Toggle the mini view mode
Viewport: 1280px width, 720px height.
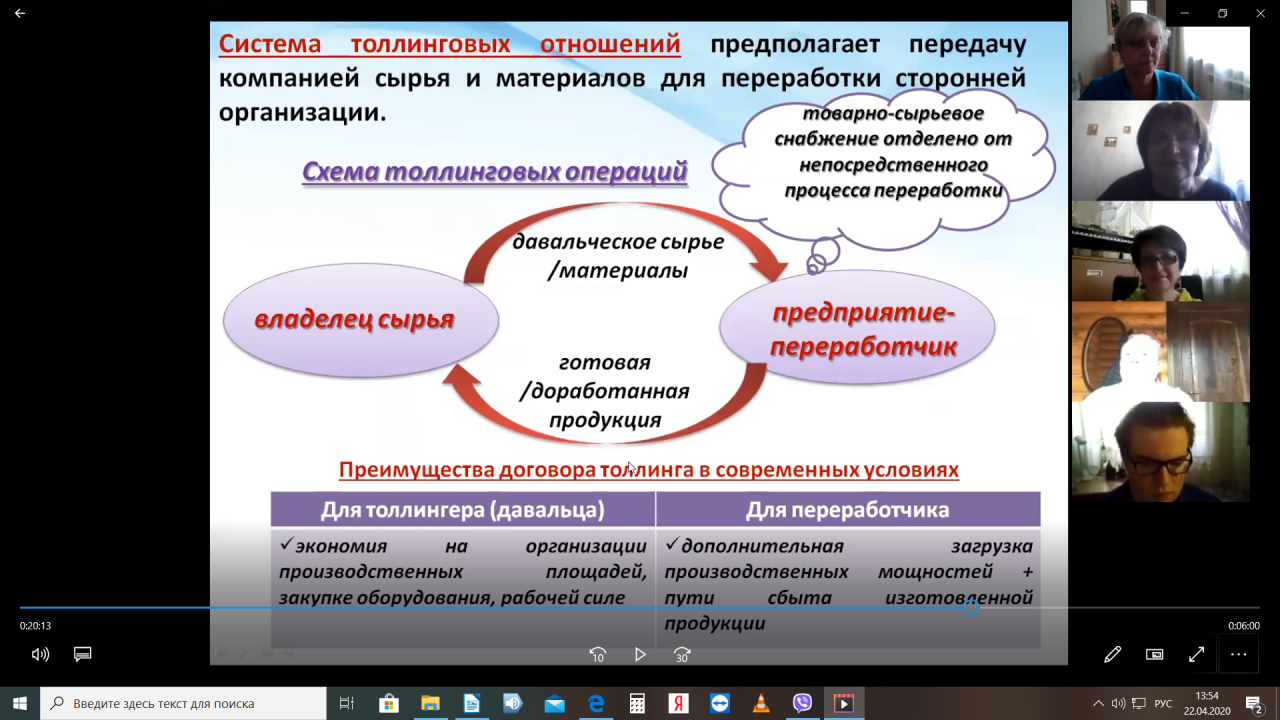tap(1154, 654)
